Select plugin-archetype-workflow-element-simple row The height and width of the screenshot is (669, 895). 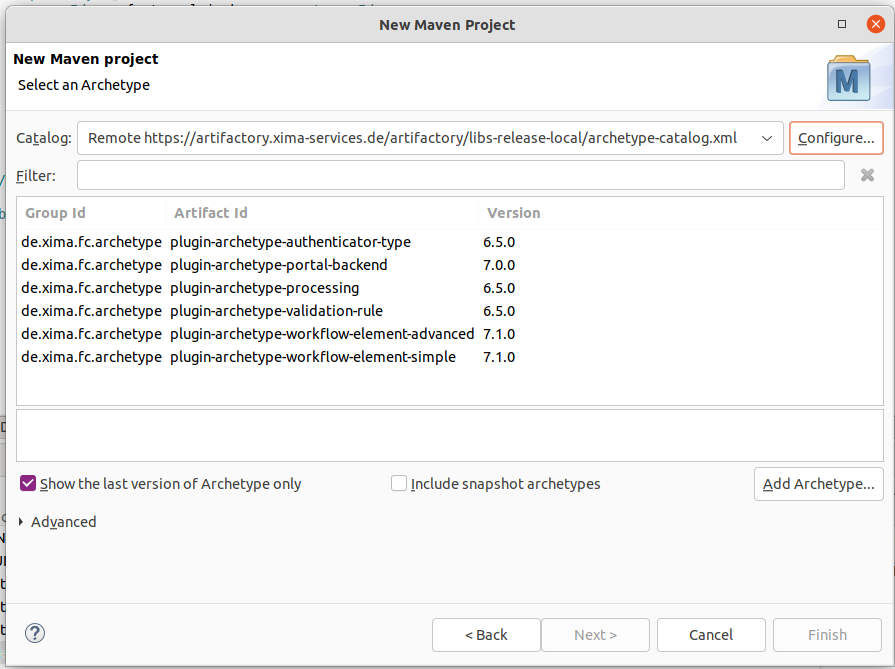(x=450, y=357)
